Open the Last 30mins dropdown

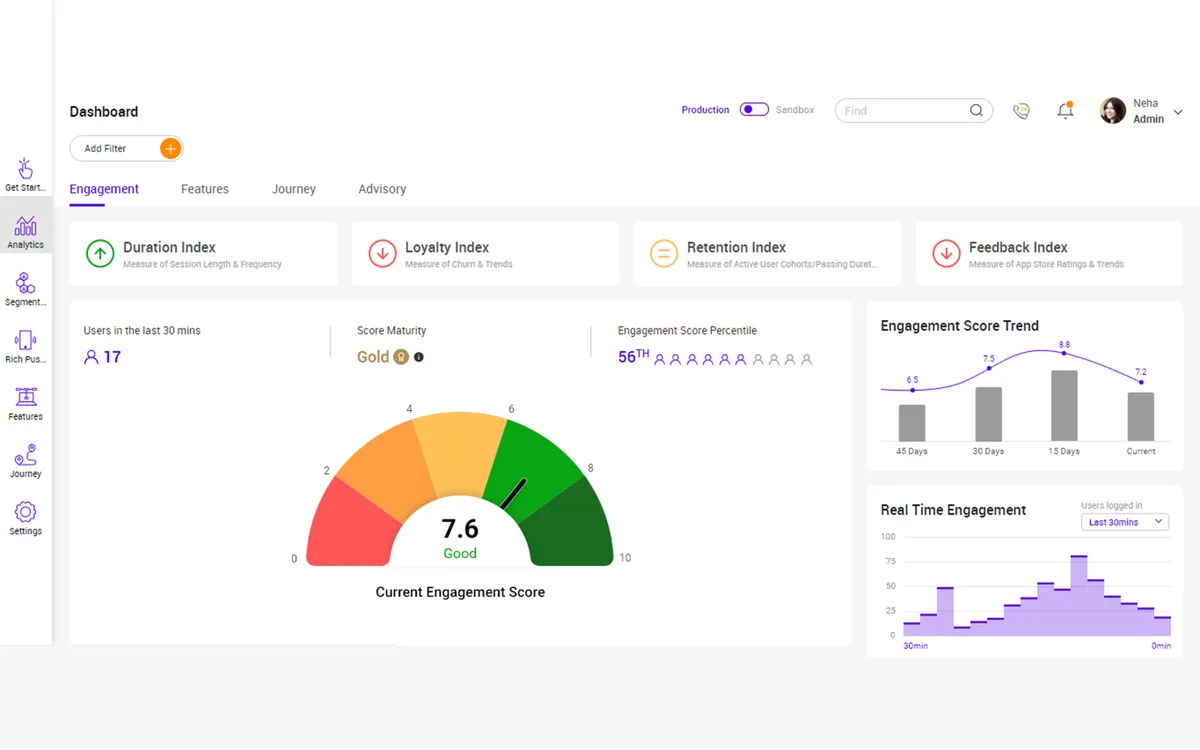(x=1125, y=522)
